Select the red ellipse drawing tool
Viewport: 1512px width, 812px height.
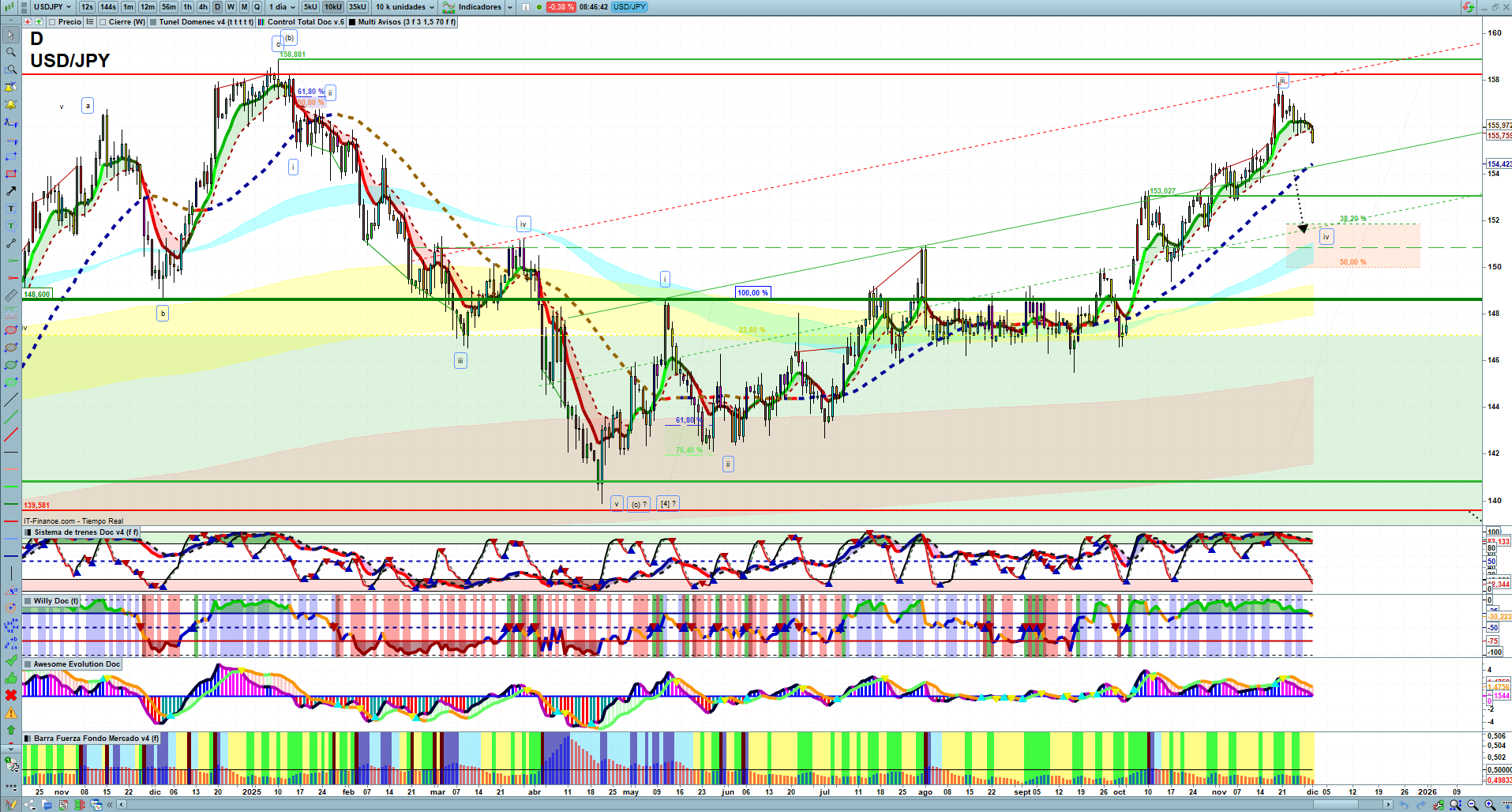pos(10,330)
